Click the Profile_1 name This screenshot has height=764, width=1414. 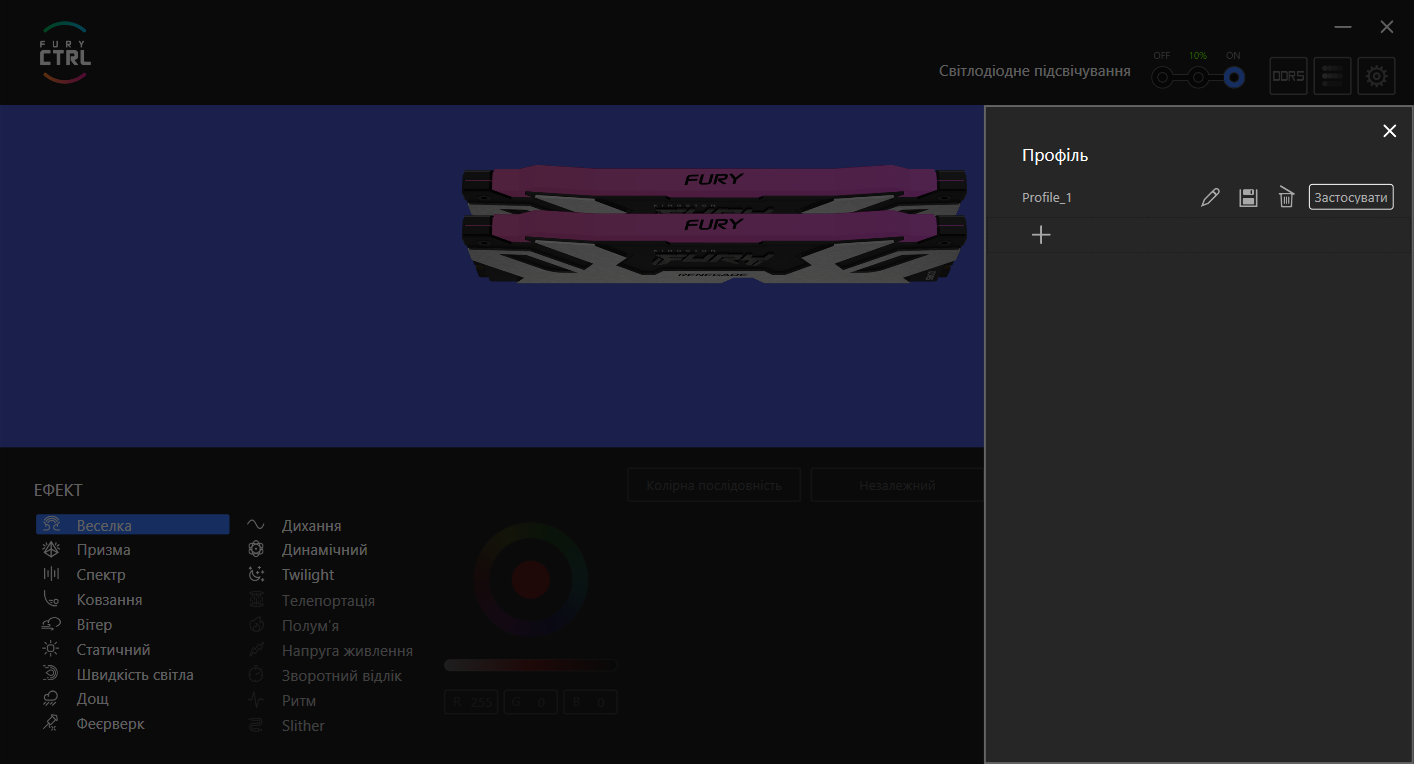click(x=1047, y=198)
